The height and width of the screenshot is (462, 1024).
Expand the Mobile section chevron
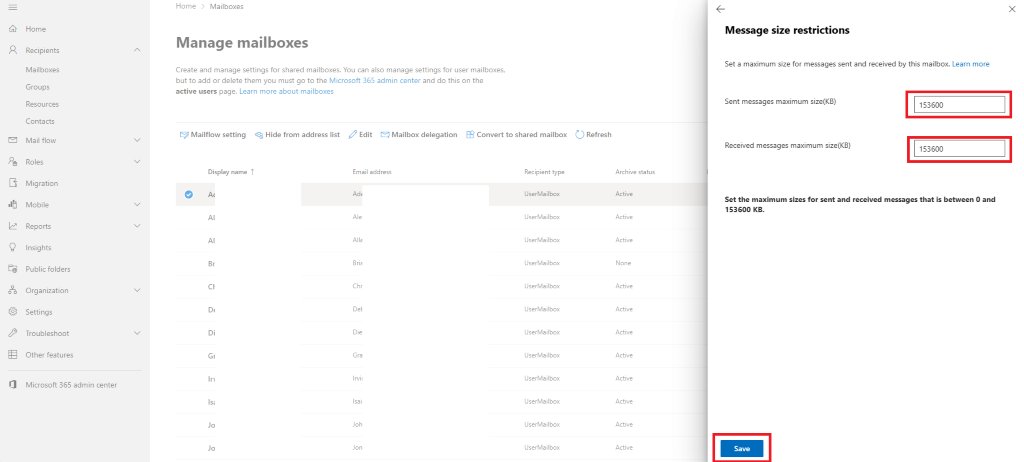(137, 205)
